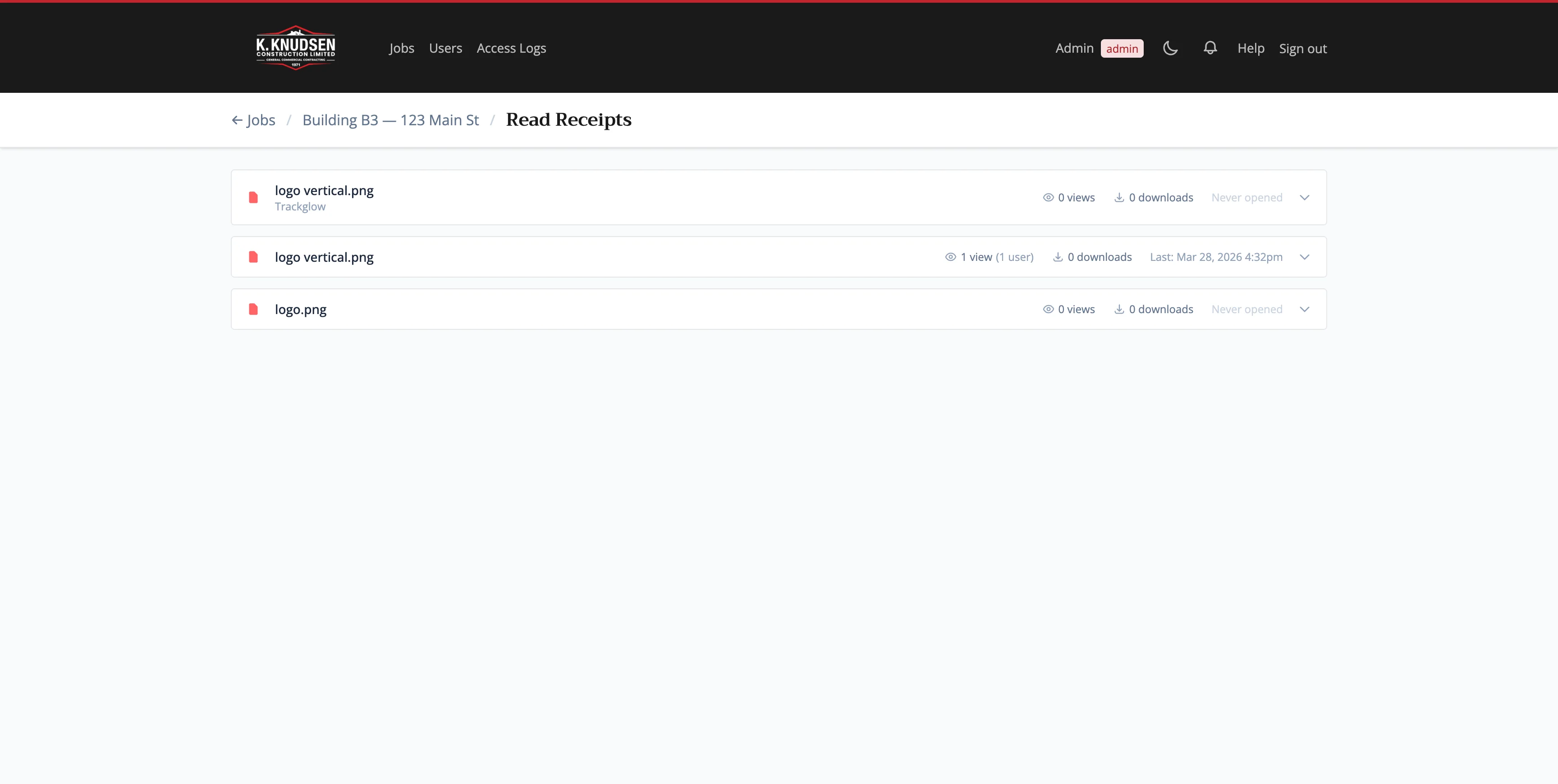The height and width of the screenshot is (784, 1558).
Task: Open Help
Action: tap(1251, 48)
